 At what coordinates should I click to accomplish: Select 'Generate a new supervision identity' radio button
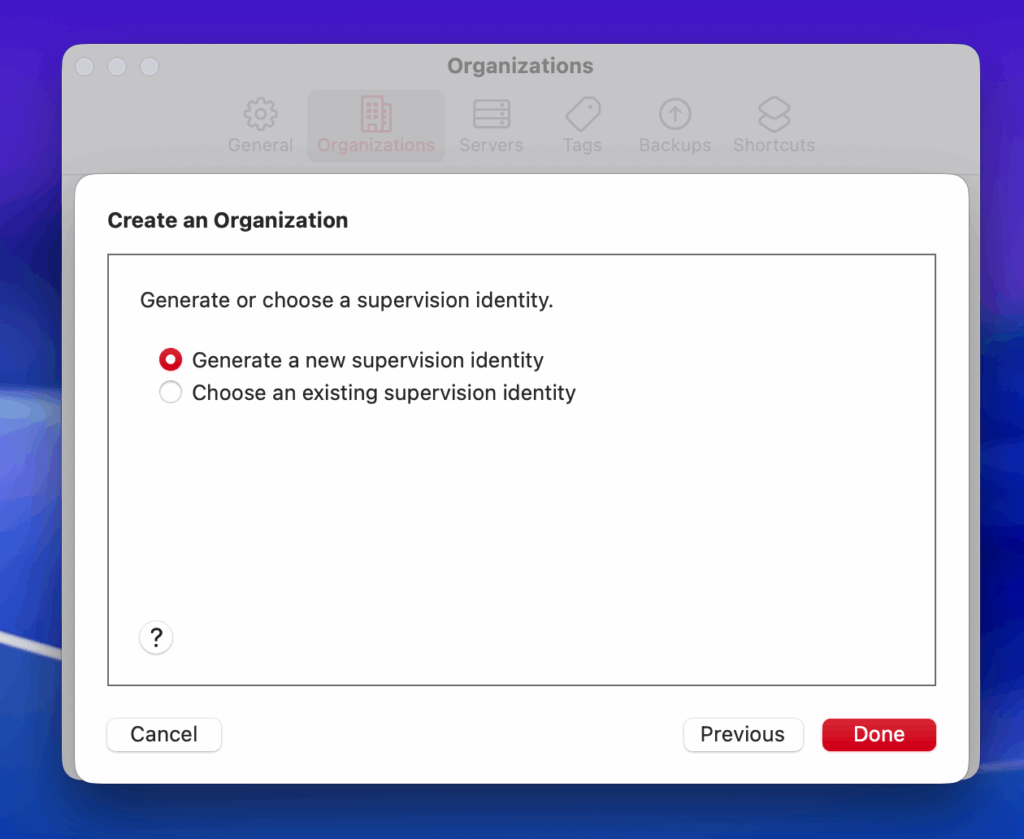coord(171,360)
